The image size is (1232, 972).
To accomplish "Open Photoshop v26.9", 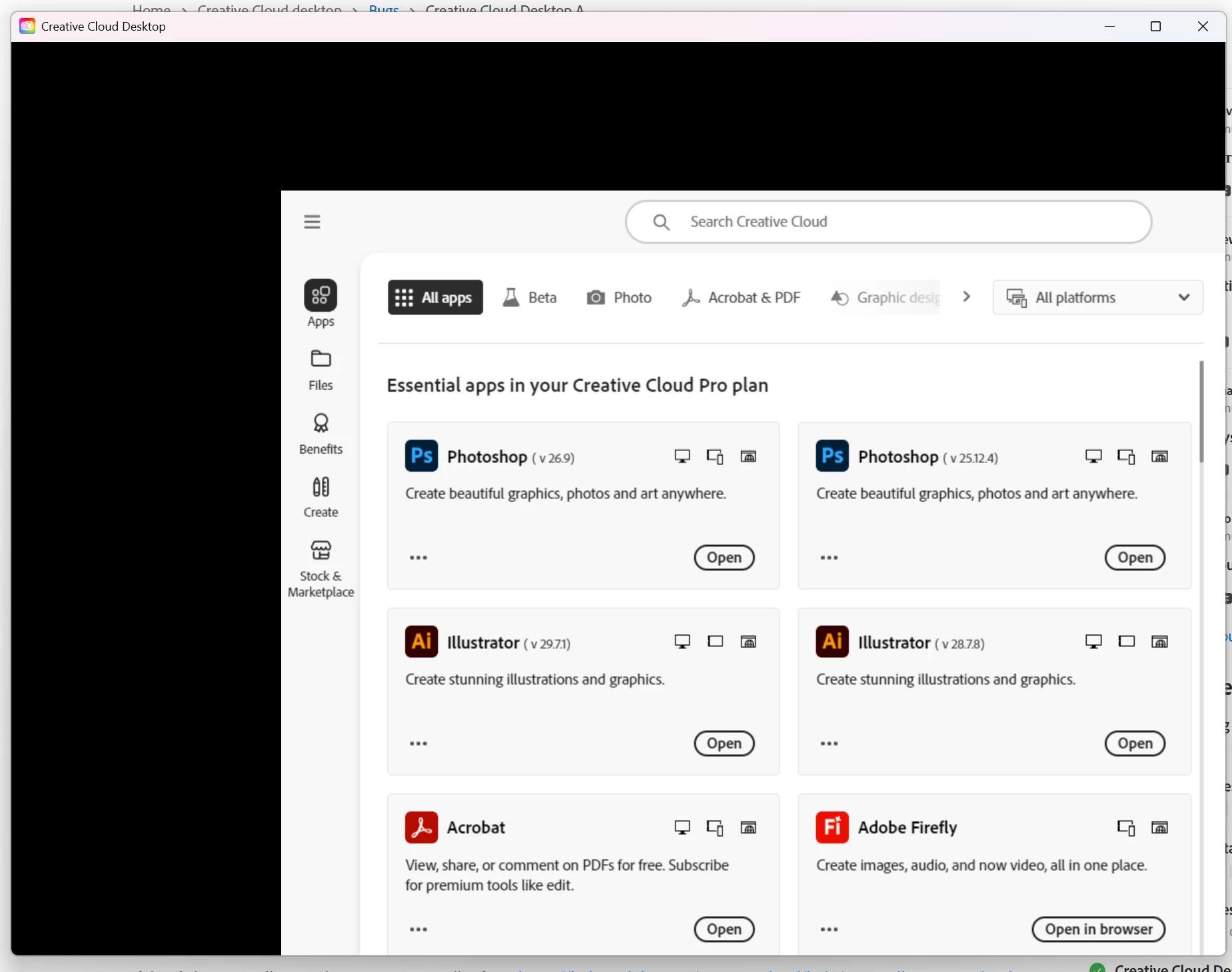I will (724, 558).
